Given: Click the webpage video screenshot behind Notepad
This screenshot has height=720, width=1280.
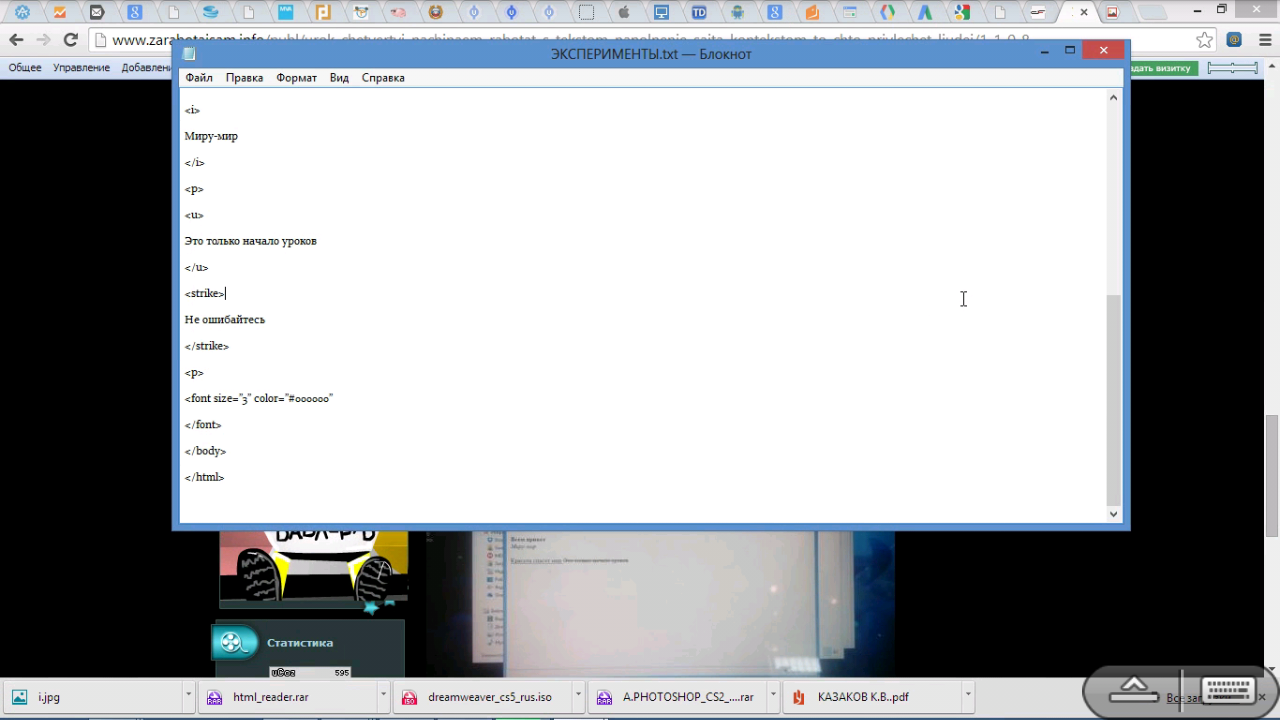Looking at the screenshot, I should tap(660, 605).
